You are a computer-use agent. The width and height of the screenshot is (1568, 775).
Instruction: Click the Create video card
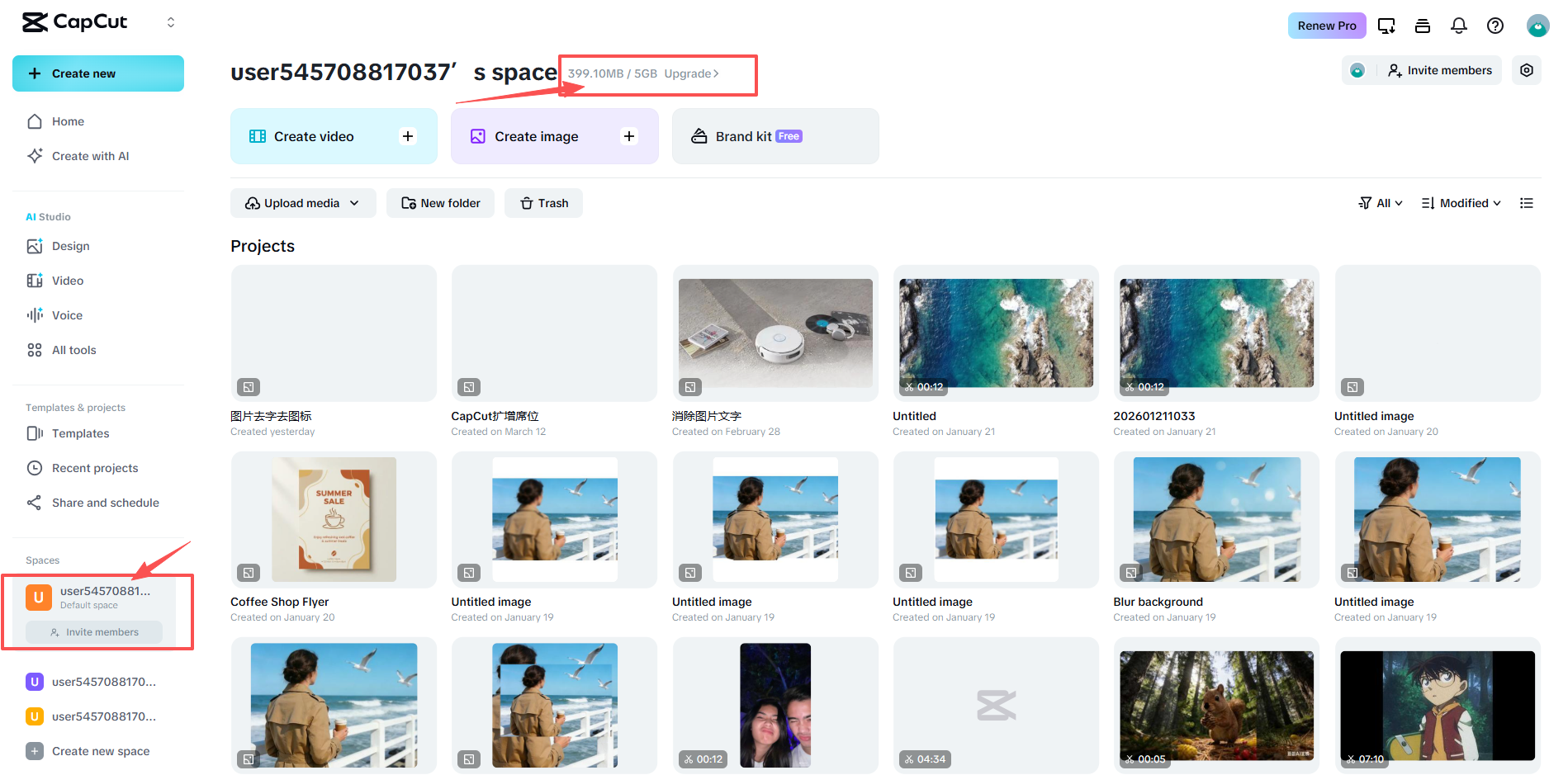click(x=334, y=136)
